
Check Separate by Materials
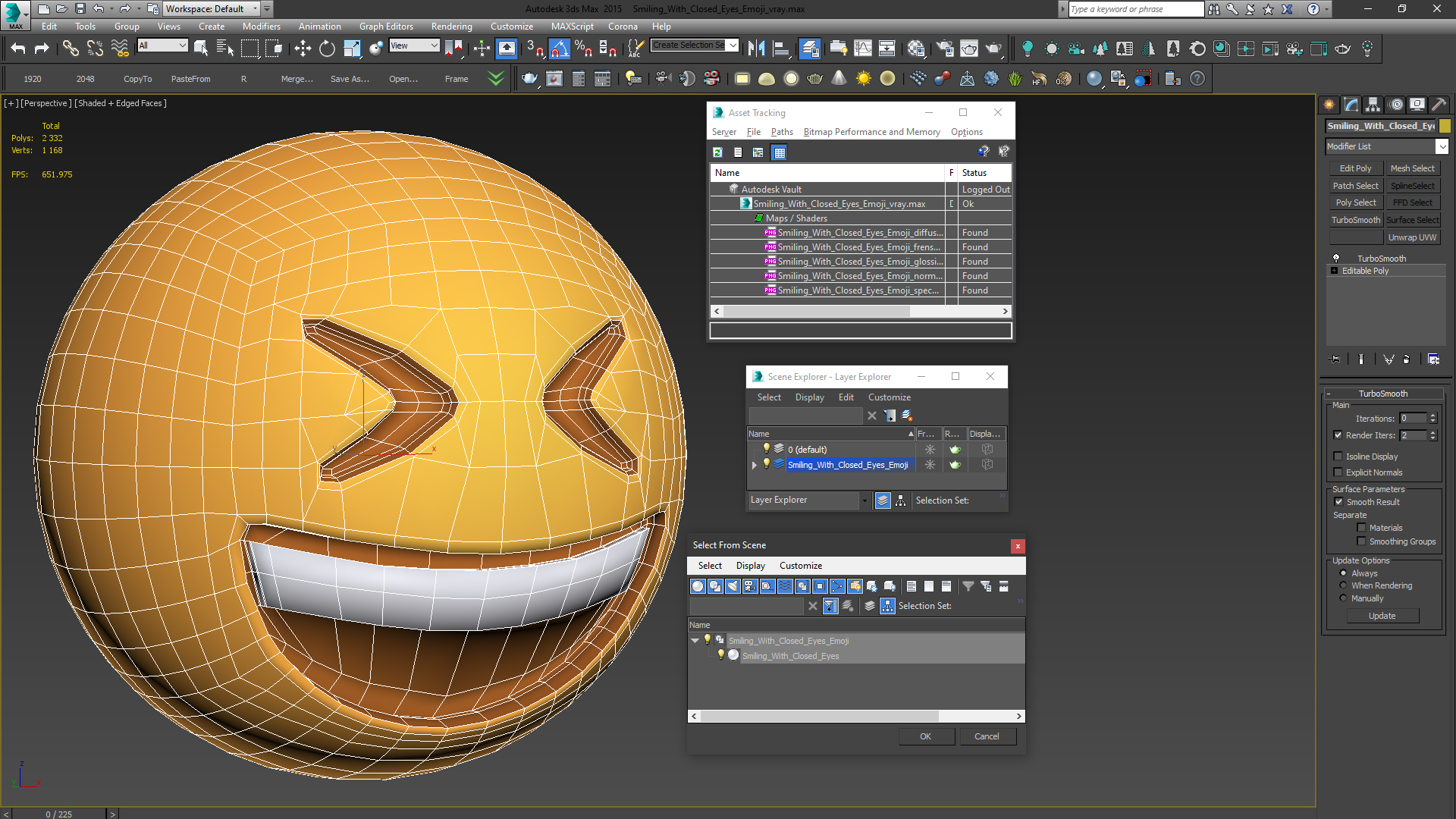(1361, 528)
